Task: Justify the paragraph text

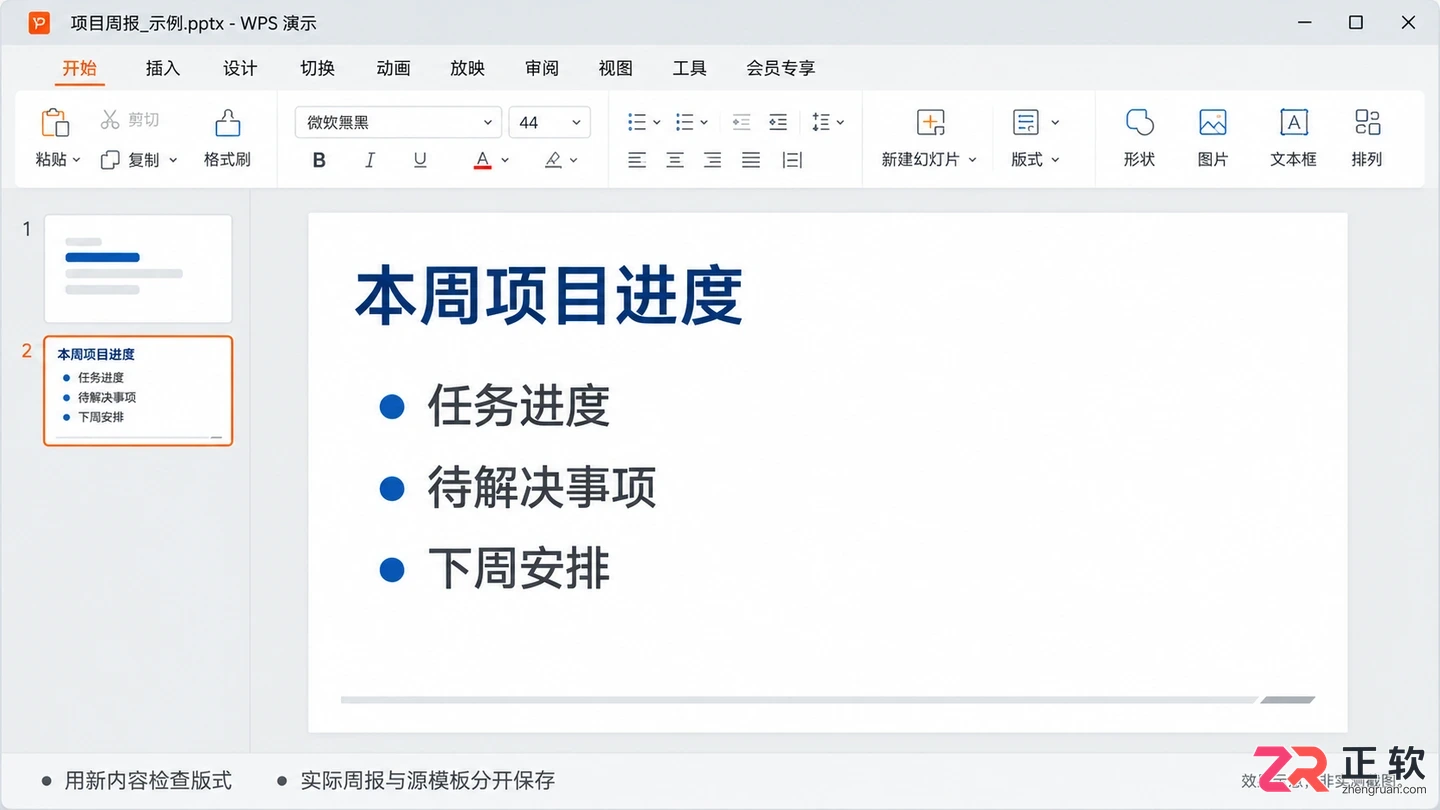Action: pos(750,160)
